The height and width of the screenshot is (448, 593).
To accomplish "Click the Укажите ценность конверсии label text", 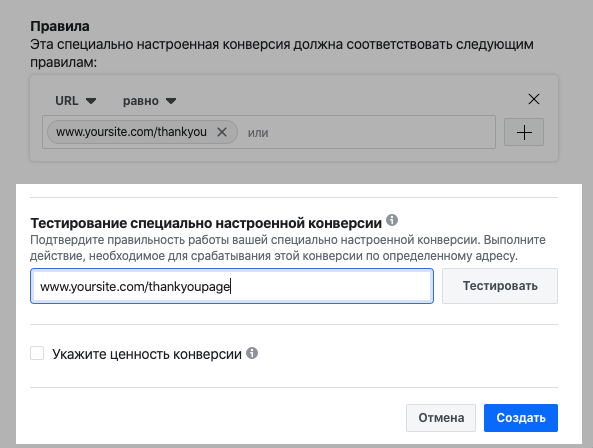I will click(147, 354).
